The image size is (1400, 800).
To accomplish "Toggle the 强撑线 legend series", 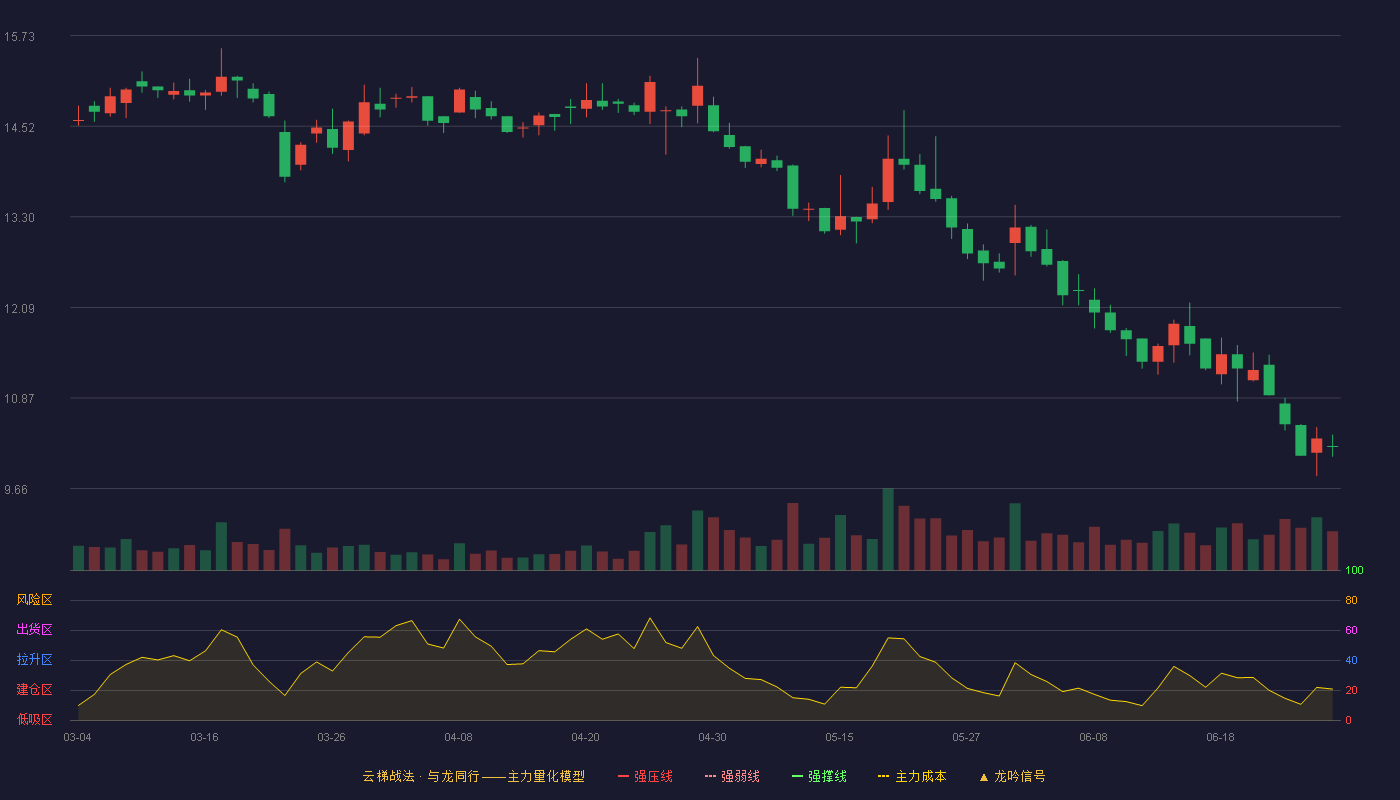I will (819, 776).
